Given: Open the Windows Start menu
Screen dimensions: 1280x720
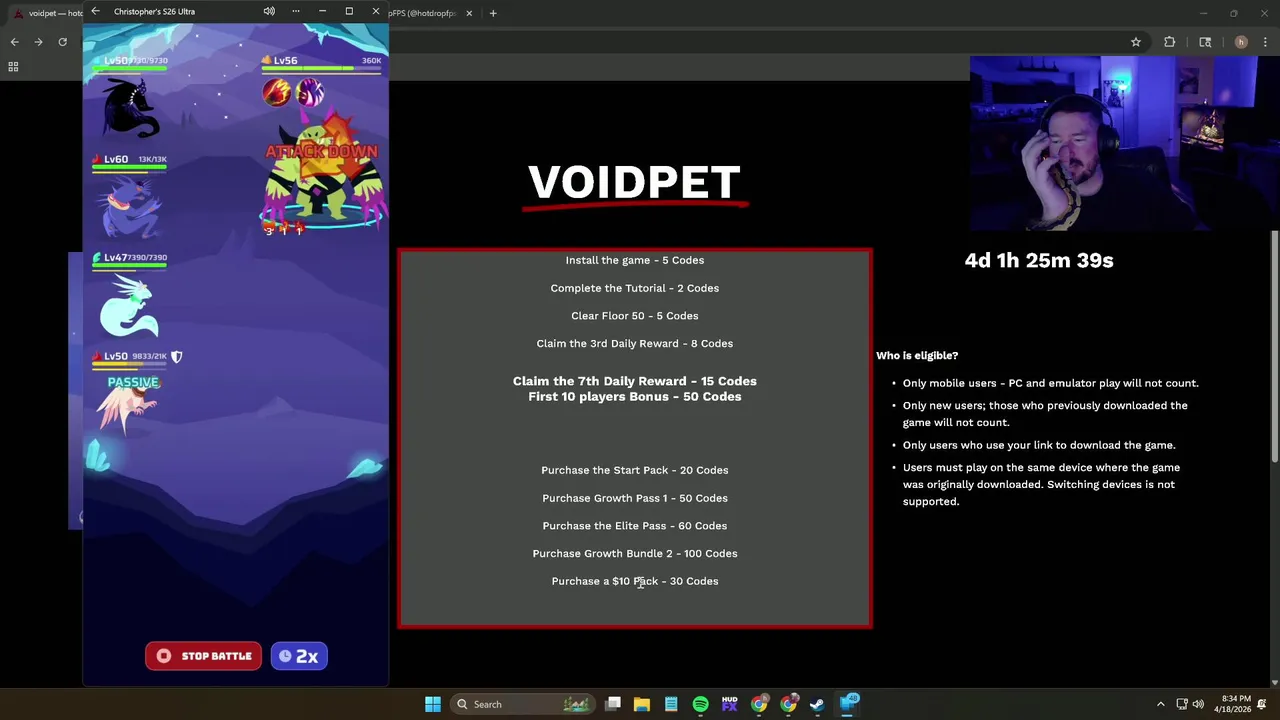Looking at the screenshot, I should 433,704.
